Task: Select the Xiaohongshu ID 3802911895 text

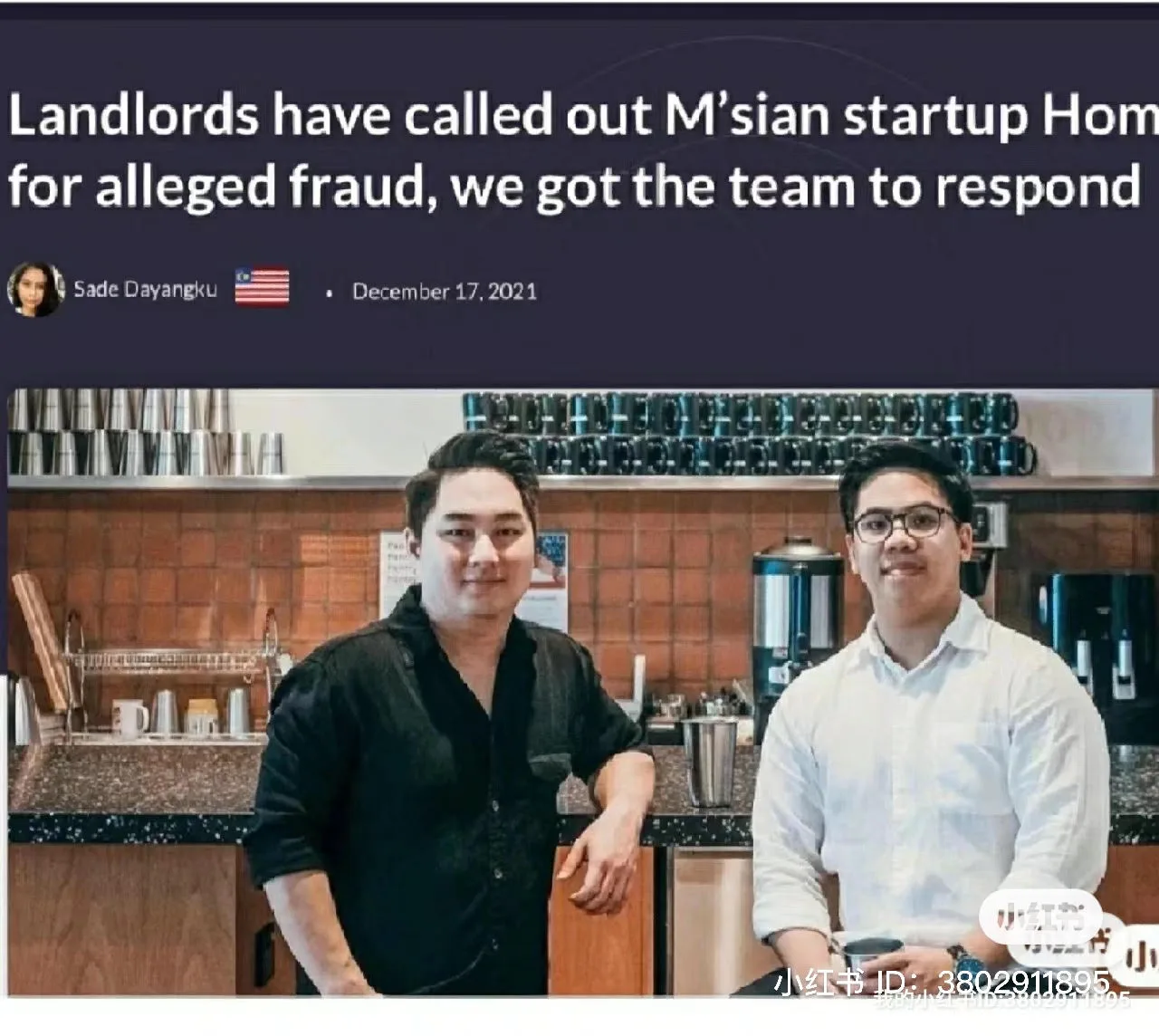Action: coord(942,983)
